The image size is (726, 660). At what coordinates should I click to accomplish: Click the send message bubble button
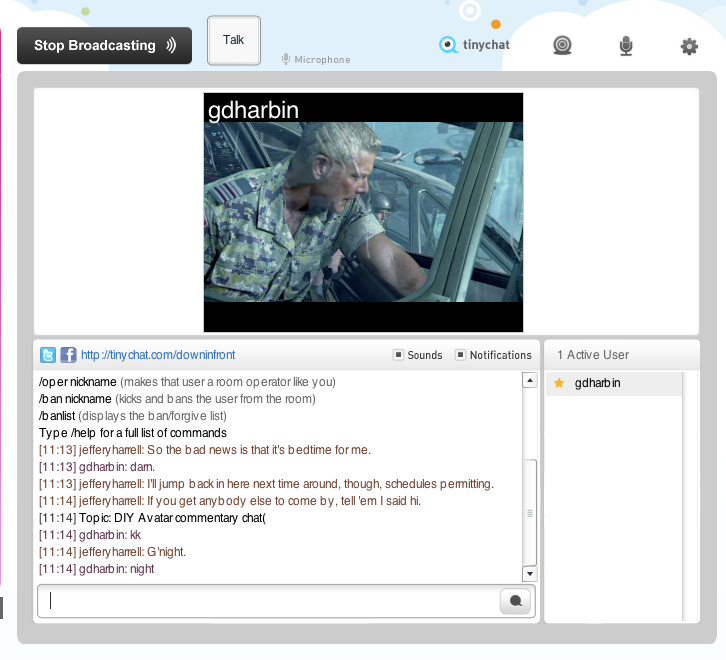click(x=515, y=601)
